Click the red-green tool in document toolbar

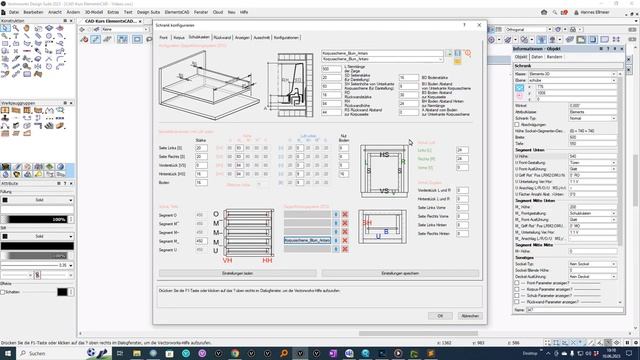pos(84,40)
